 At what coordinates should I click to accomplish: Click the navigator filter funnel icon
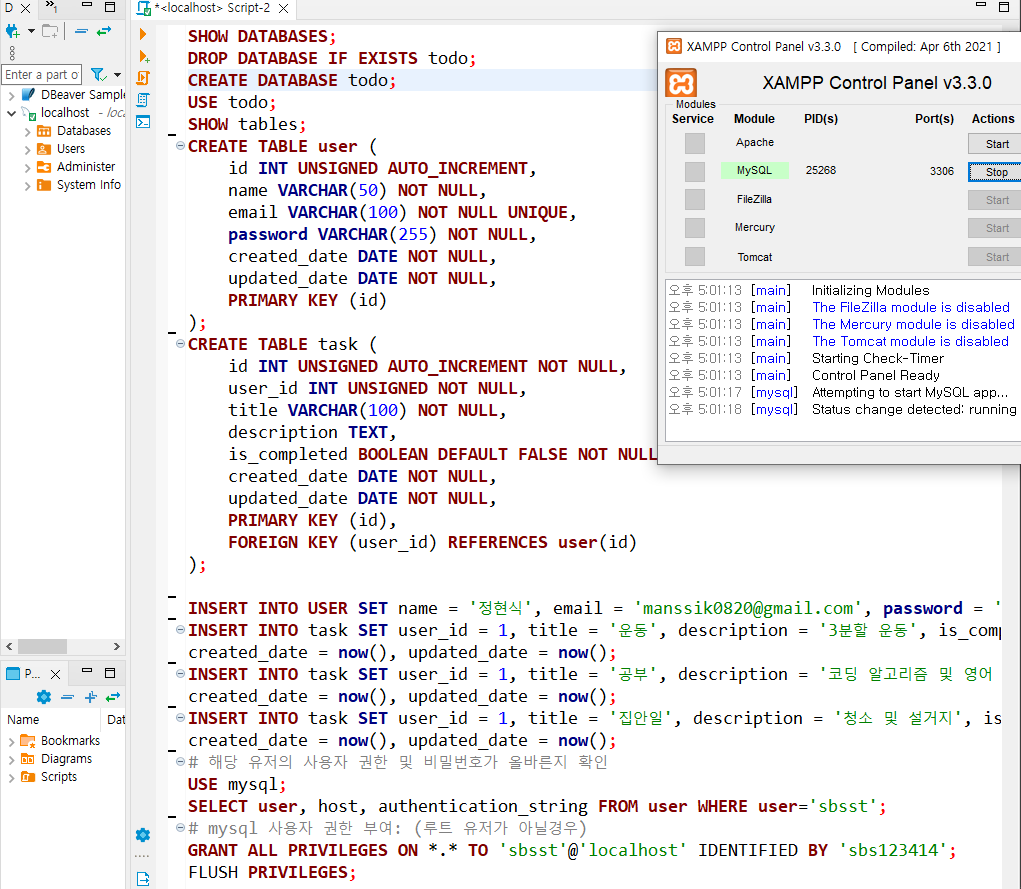(98, 74)
